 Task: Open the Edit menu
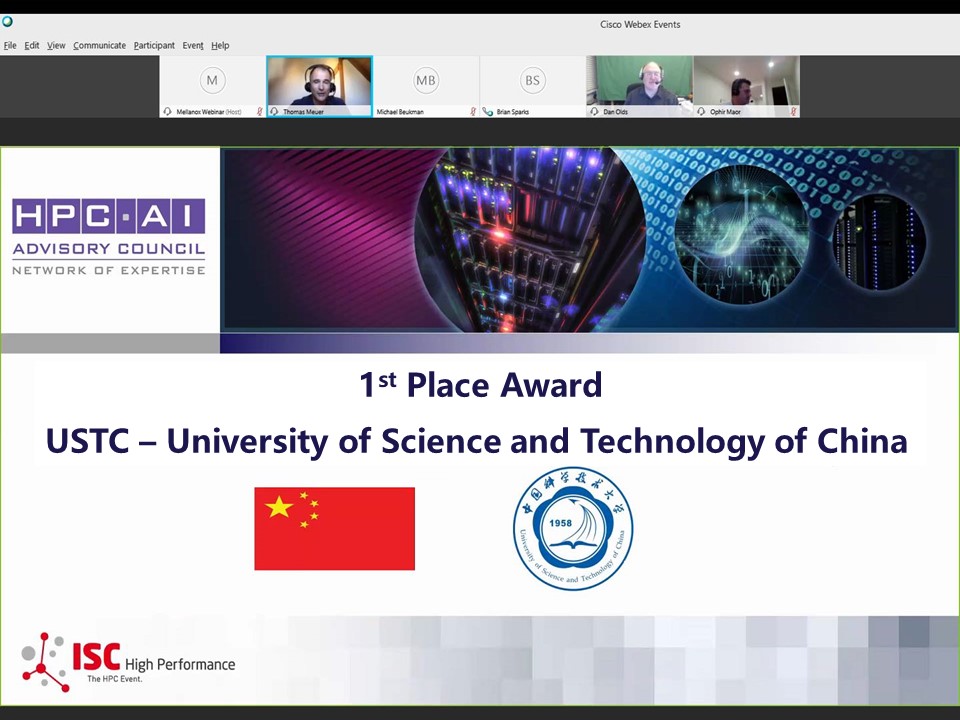(32, 45)
